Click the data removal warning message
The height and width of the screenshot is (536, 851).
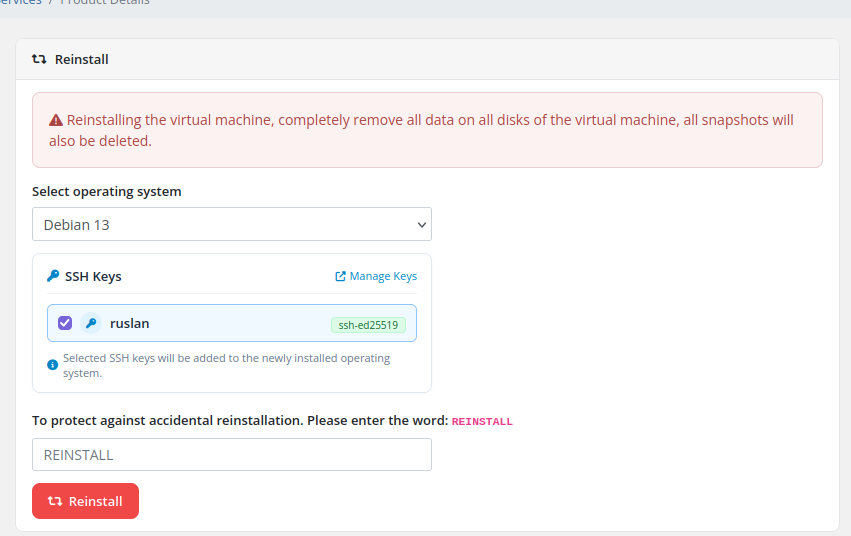(421, 130)
